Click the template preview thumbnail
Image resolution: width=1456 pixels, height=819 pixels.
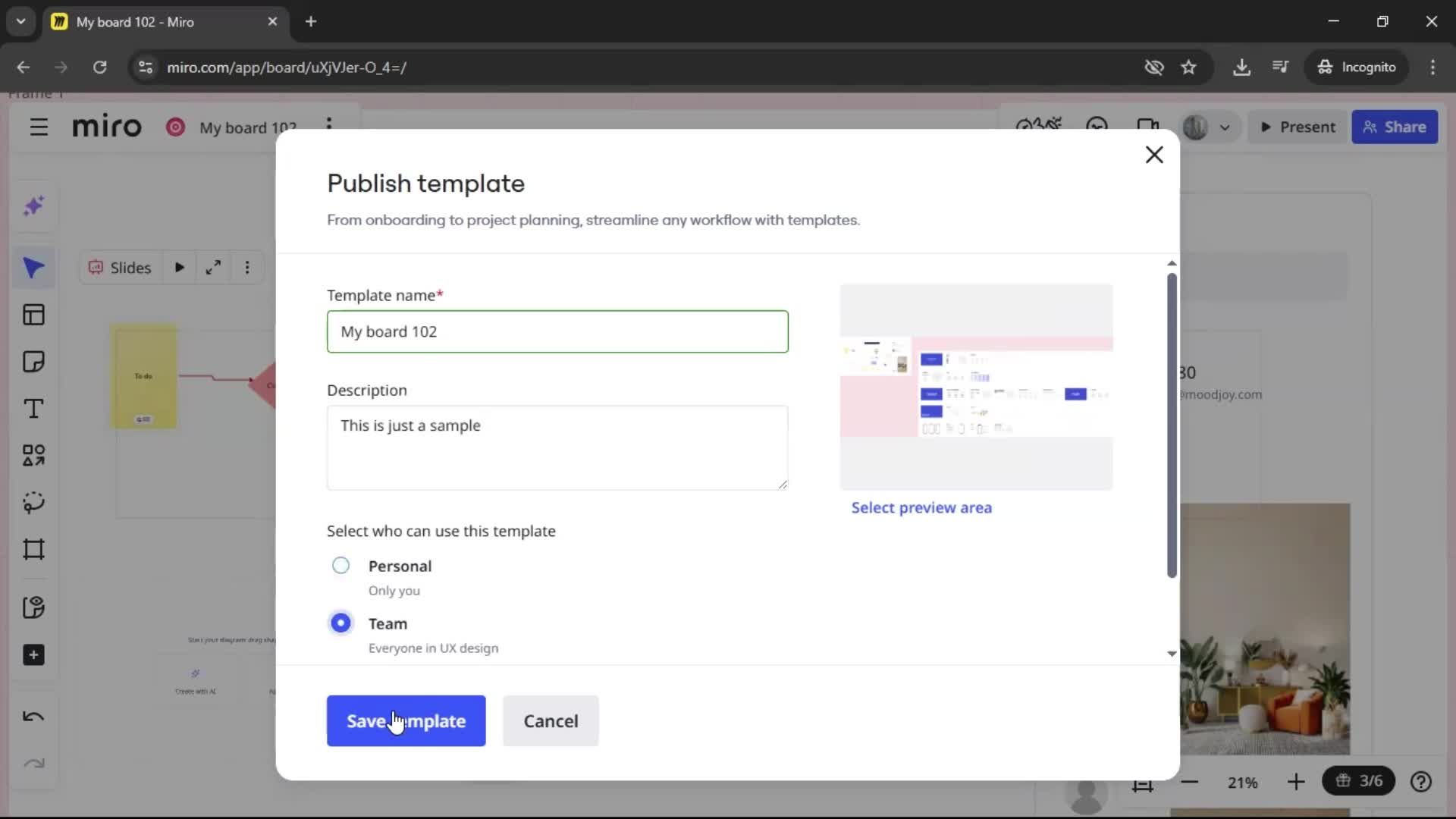pyautogui.click(x=977, y=387)
